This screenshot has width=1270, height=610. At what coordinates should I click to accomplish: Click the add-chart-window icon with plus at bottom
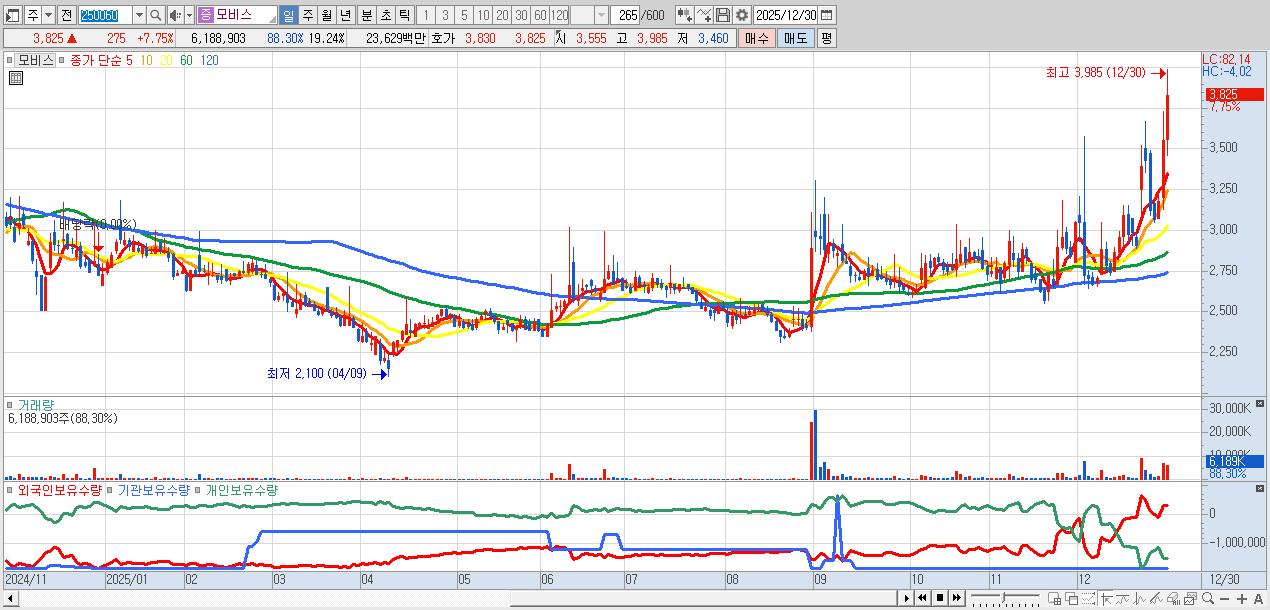point(1054,598)
